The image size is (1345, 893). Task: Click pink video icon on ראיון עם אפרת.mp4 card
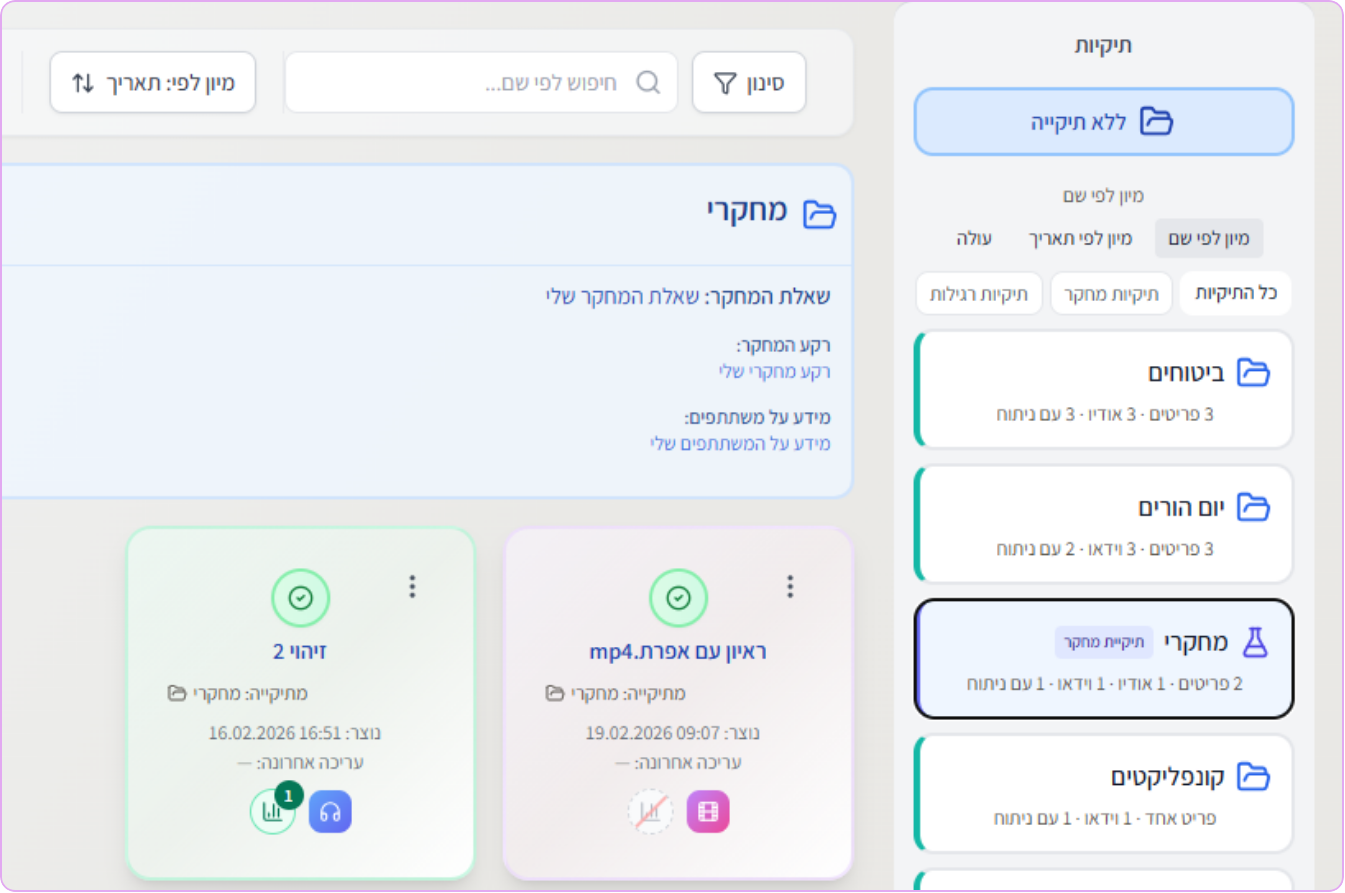point(708,812)
